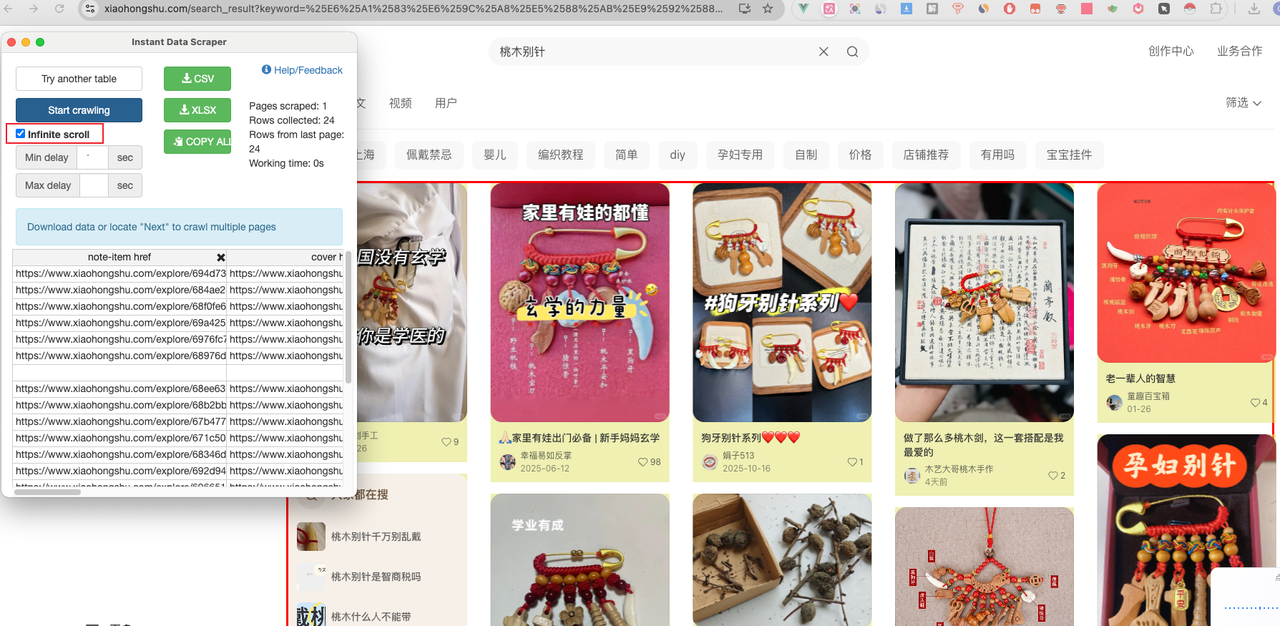Like the 家里有娃出门必备 post heart icon
Screen dimensions: 1280x626
click(x=643, y=462)
